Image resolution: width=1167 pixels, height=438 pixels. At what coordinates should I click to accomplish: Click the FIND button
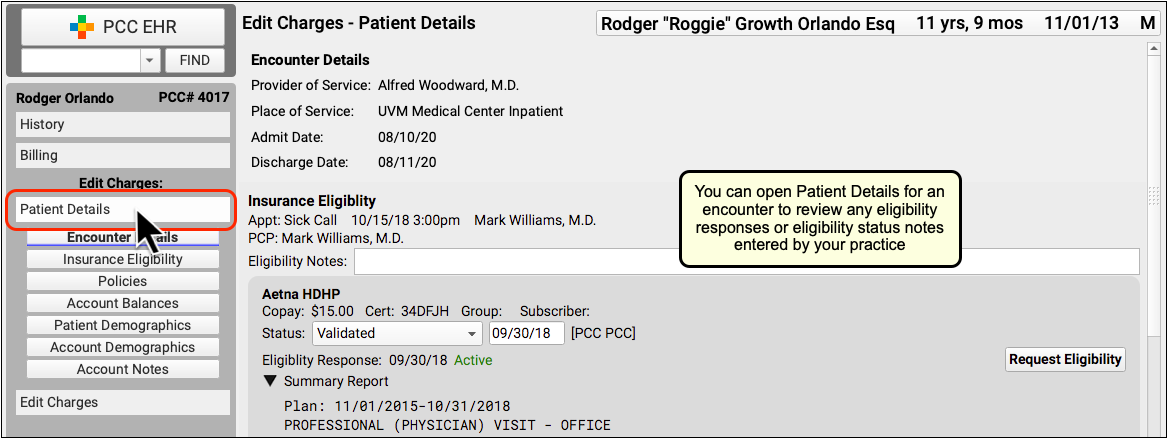click(x=194, y=61)
